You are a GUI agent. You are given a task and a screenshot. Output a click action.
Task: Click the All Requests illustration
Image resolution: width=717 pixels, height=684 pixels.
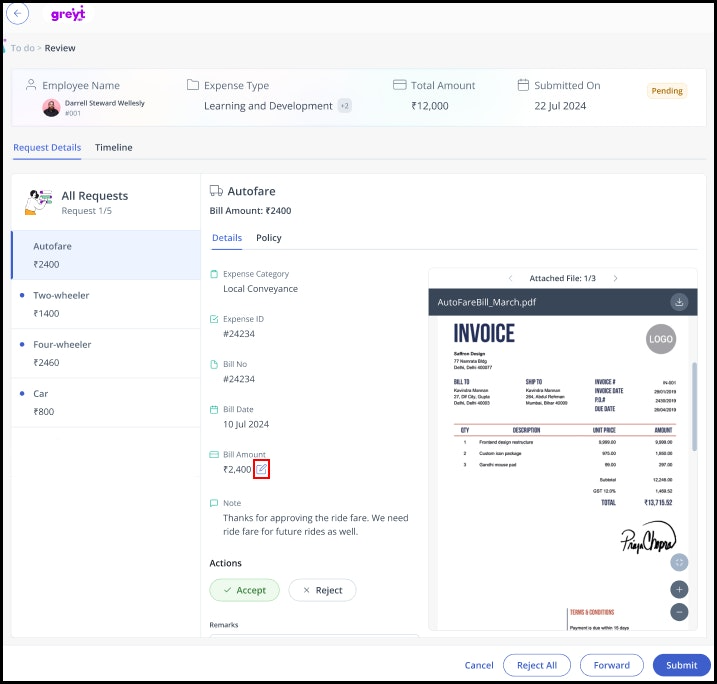coord(39,202)
